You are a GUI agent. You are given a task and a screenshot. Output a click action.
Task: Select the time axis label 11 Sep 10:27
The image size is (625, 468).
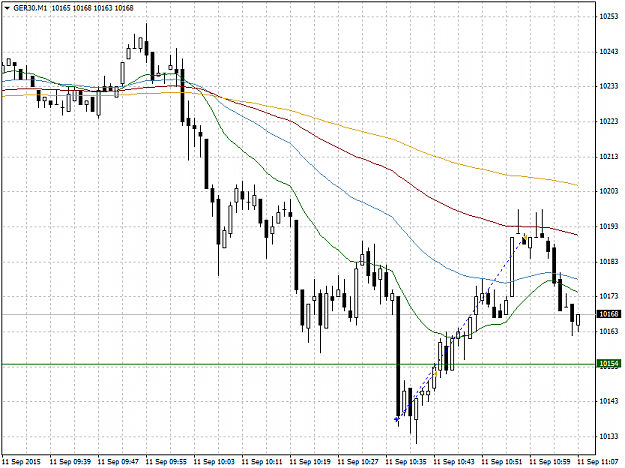[x=358, y=462]
